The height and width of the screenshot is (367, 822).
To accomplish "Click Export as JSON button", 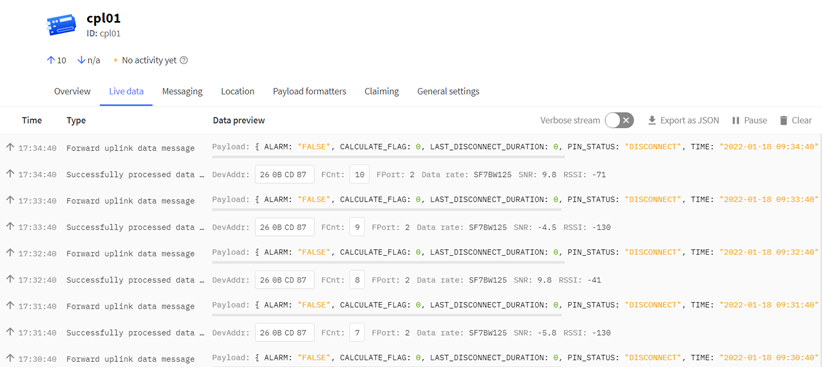I will pyautogui.click(x=684, y=121).
